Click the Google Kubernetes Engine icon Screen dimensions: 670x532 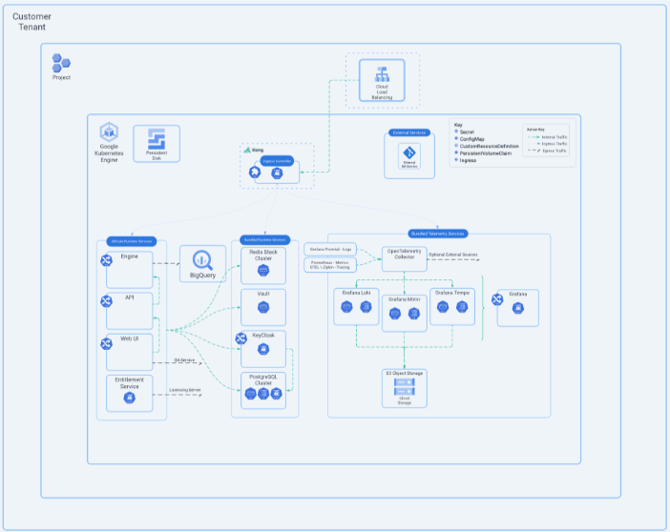[109, 132]
